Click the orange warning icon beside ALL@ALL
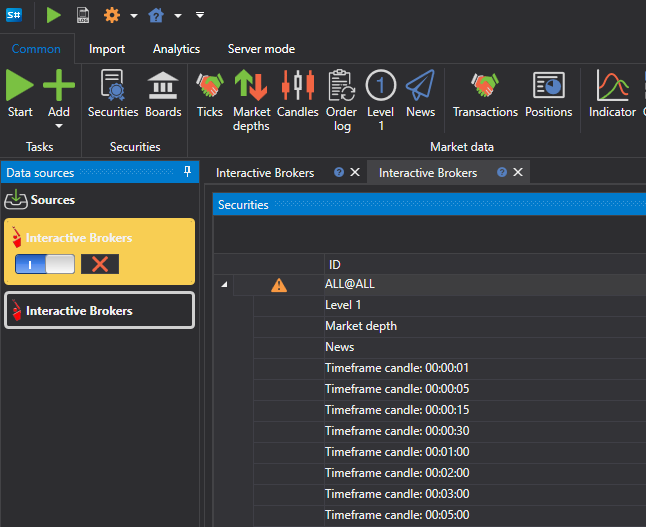 pos(279,285)
